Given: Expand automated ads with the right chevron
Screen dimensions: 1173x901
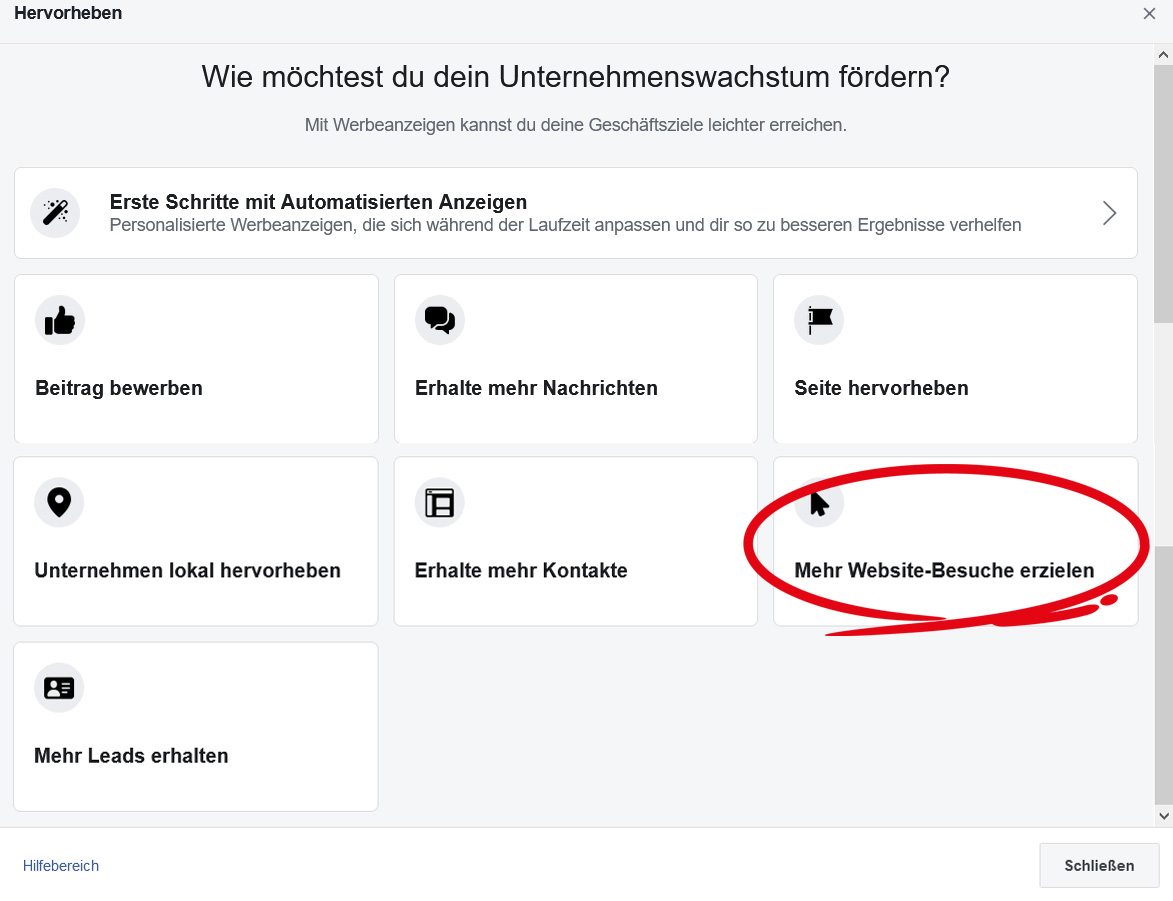Looking at the screenshot, I should (1109, 213).
